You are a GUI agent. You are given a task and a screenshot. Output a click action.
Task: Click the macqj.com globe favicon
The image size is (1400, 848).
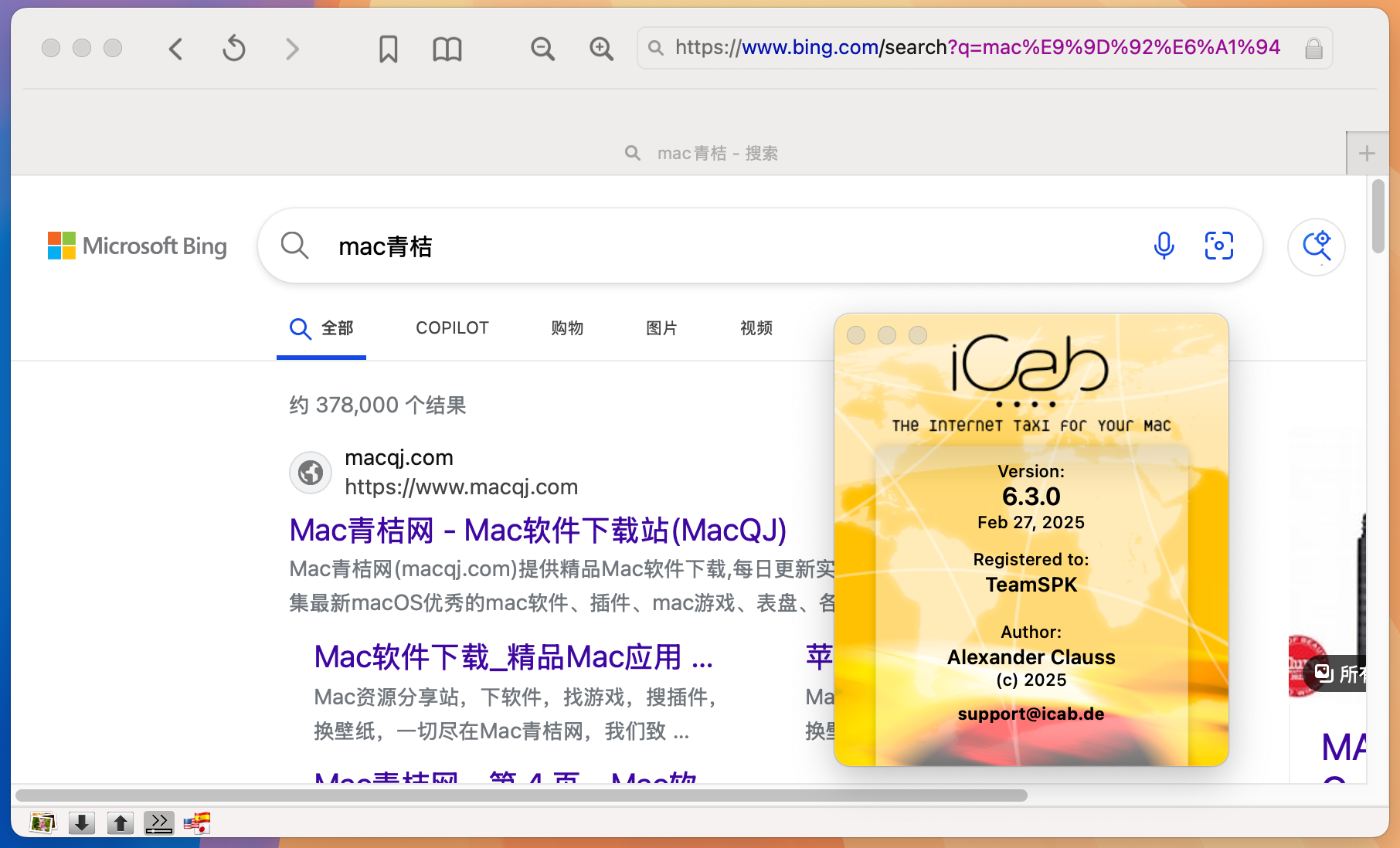311,472
